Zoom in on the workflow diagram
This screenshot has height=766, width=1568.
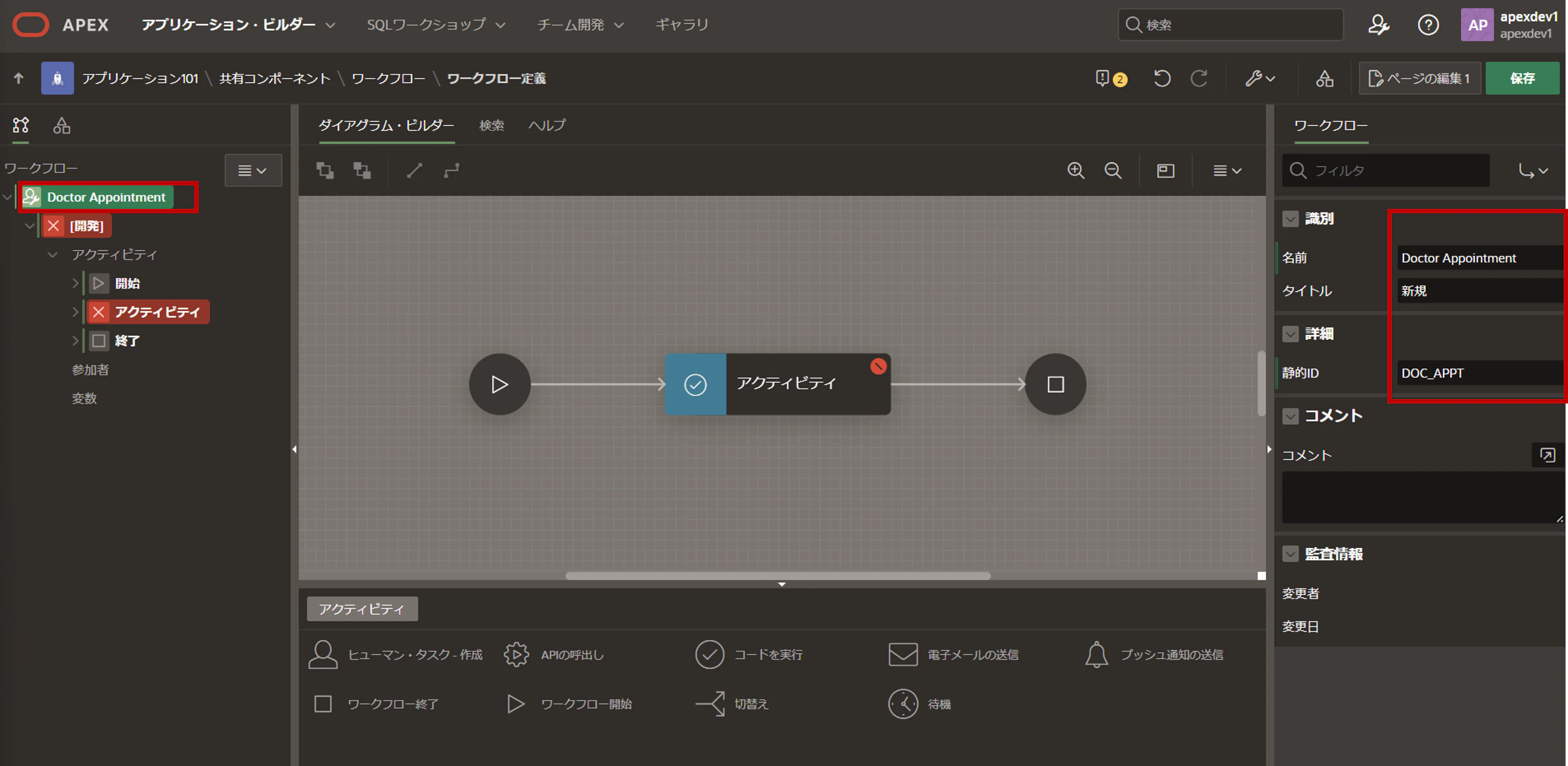click(1076, 170)
